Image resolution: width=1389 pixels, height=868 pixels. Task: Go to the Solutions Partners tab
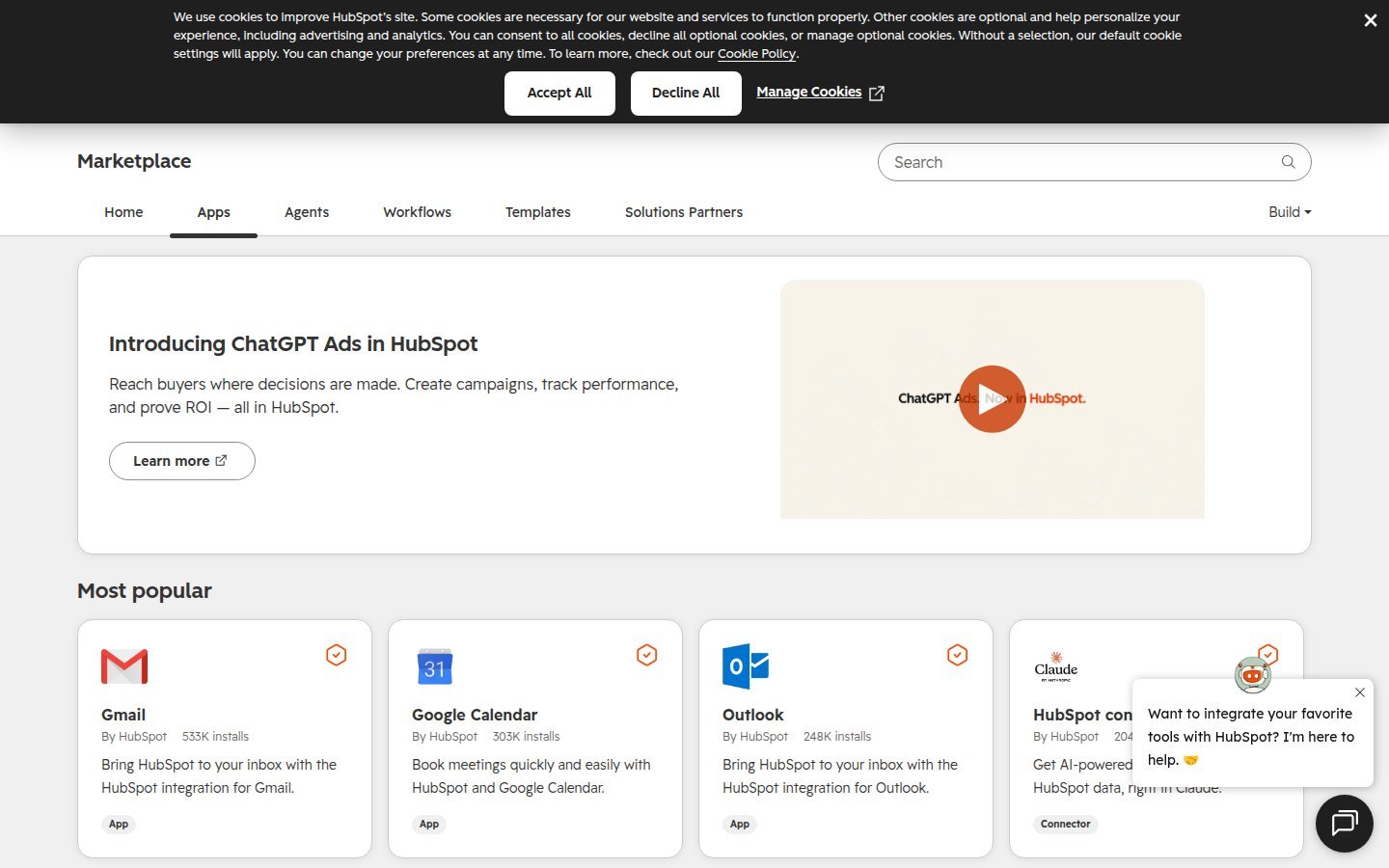684,212
